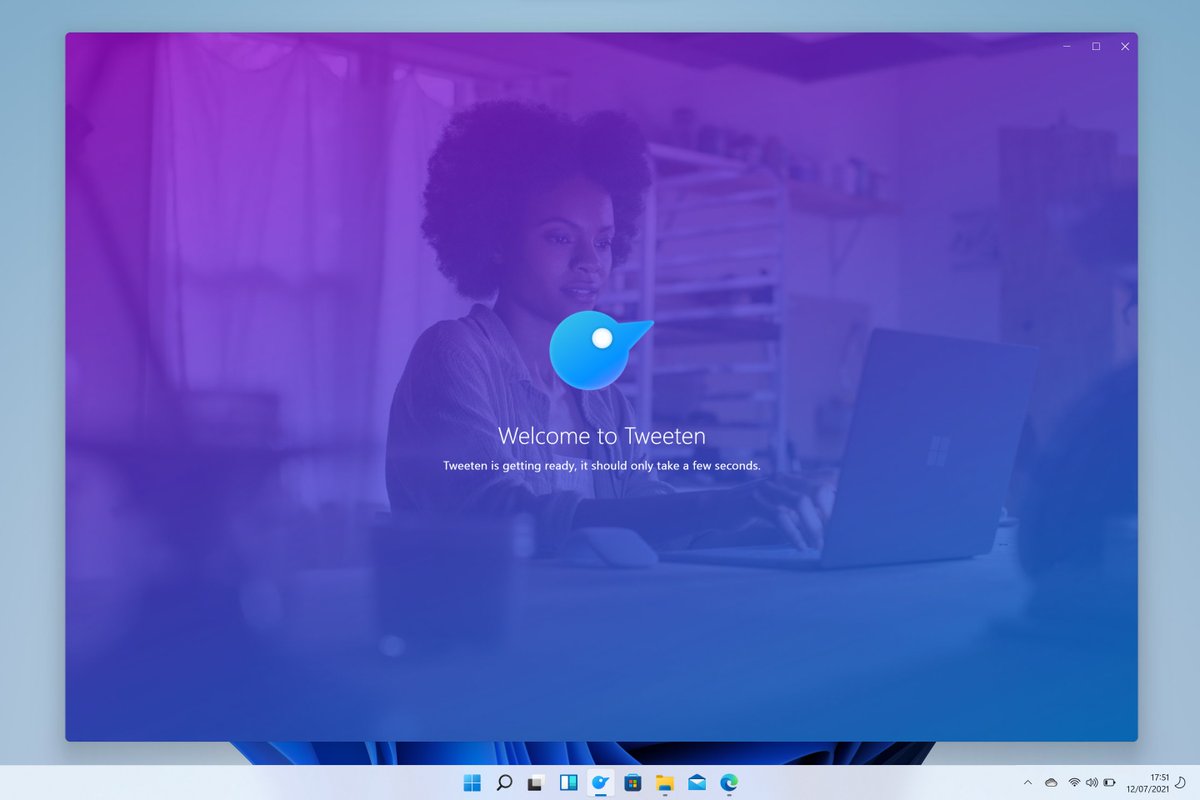Click the OneDrive cloud tray icon
Viewport: 1200px width, 800px height.
point(1051,783)
